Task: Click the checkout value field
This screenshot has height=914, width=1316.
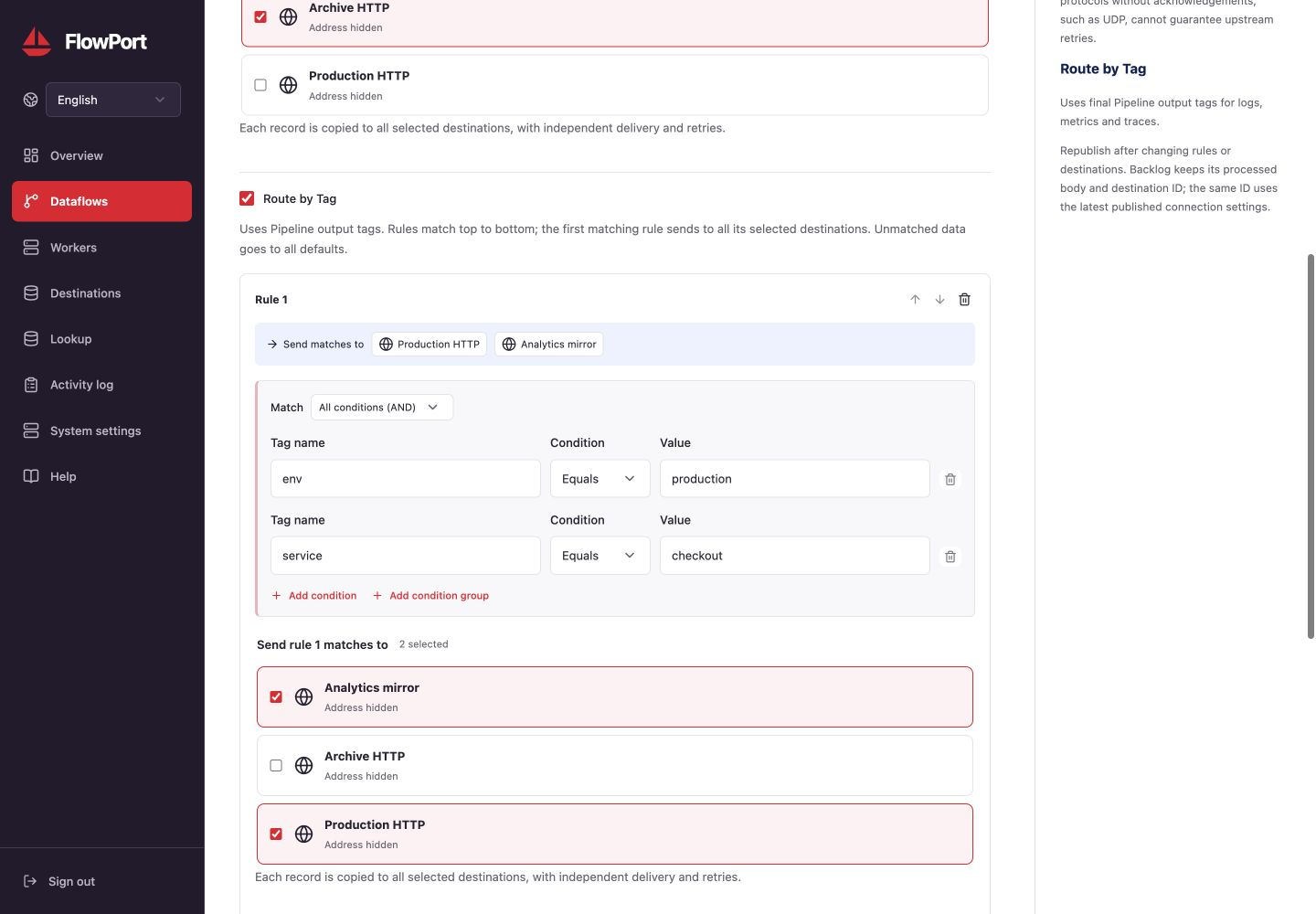Action: point(795,556)
